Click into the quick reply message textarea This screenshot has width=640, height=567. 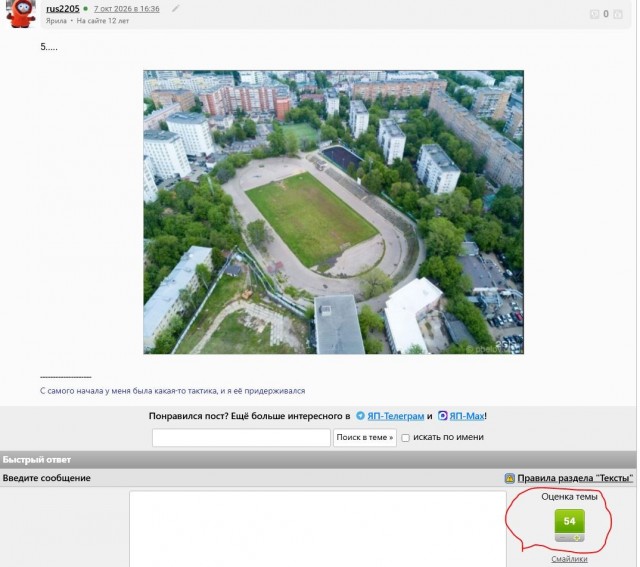[x=318, y=529]
